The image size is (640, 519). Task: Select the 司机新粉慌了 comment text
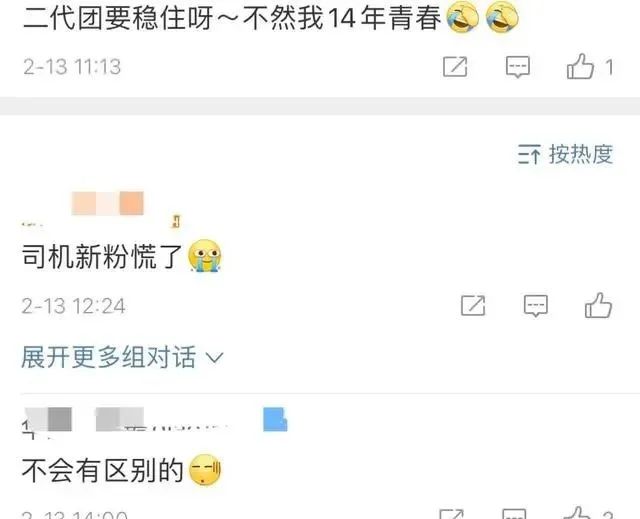pos(102,256)
